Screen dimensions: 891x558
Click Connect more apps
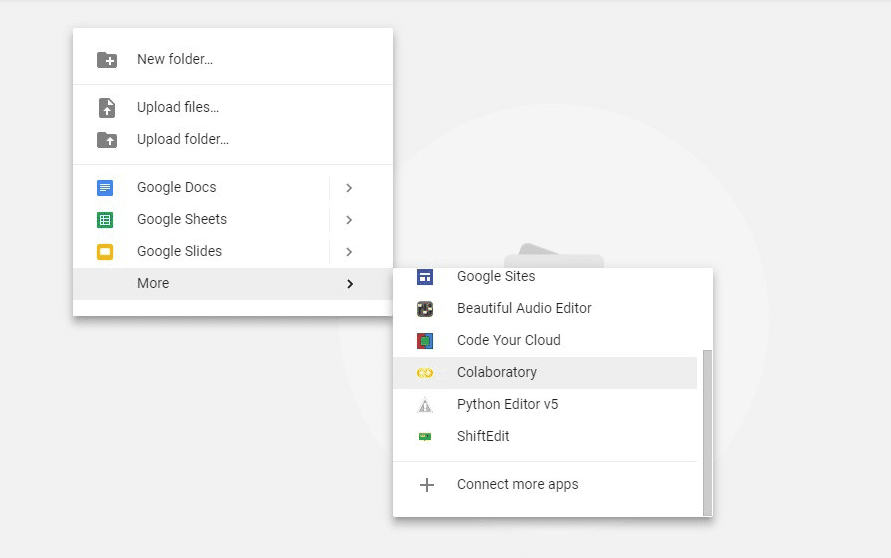545,485
